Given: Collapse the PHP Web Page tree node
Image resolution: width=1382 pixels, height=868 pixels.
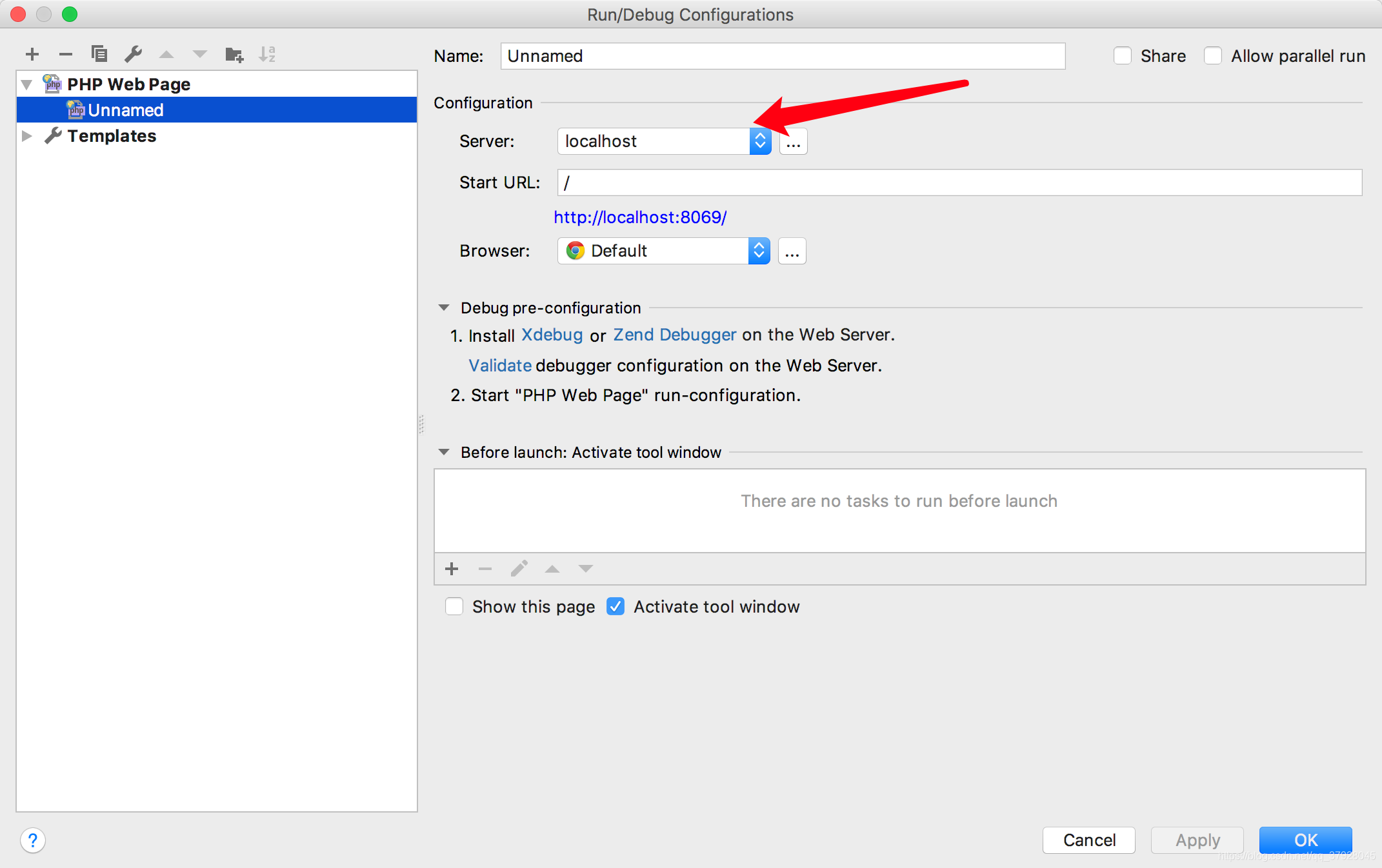Looking at the screenshot, I should 27,84.
